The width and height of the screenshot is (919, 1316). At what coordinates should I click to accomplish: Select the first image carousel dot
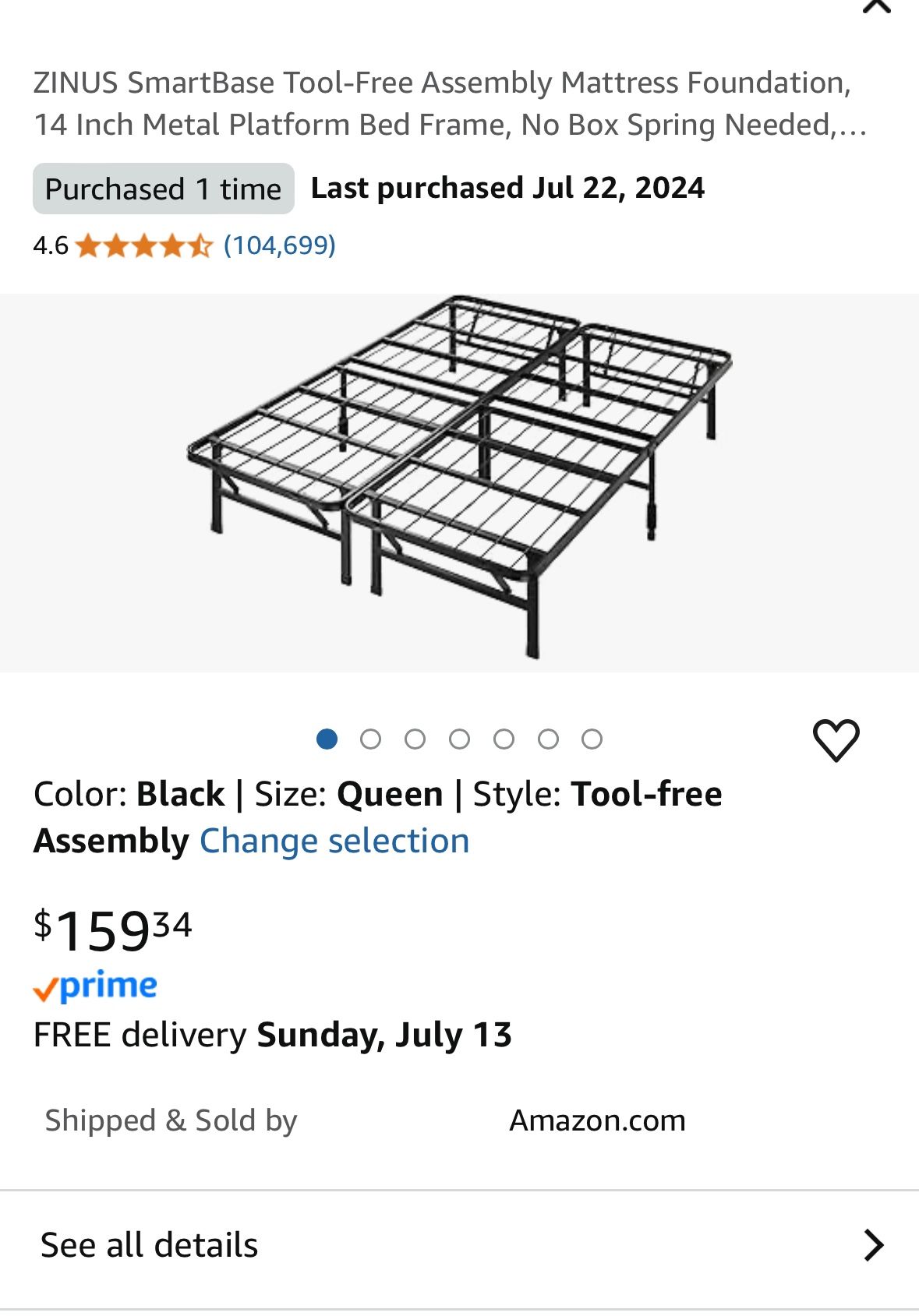click(x=327, y=739)
